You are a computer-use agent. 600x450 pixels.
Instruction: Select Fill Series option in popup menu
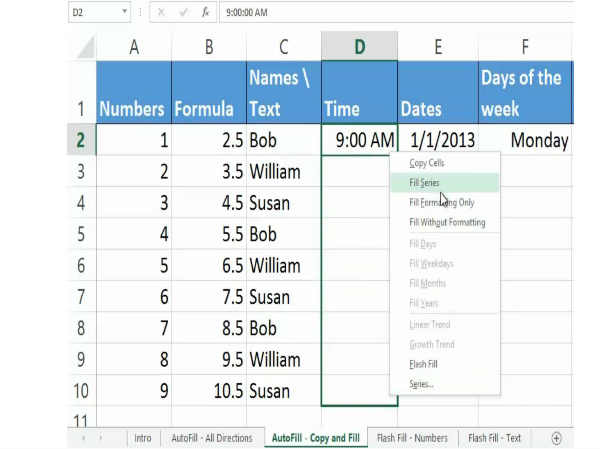coord(424,183)
